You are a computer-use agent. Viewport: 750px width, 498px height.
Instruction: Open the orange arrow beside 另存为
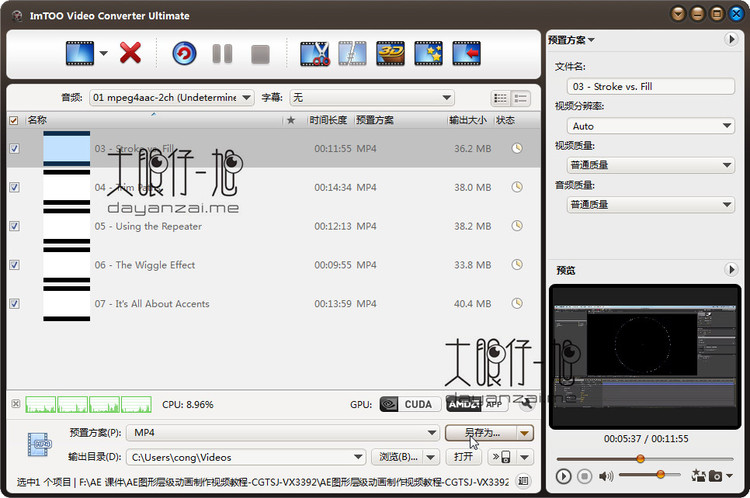point(525,433)
